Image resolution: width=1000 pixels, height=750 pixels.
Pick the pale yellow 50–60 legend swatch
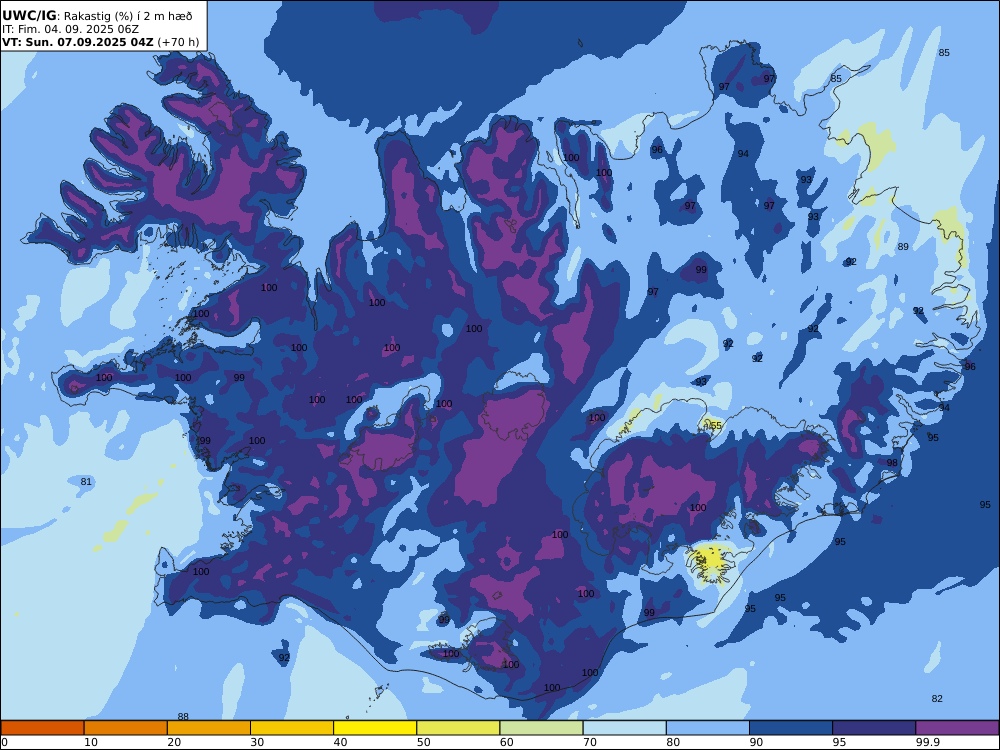tap(458, 728)
